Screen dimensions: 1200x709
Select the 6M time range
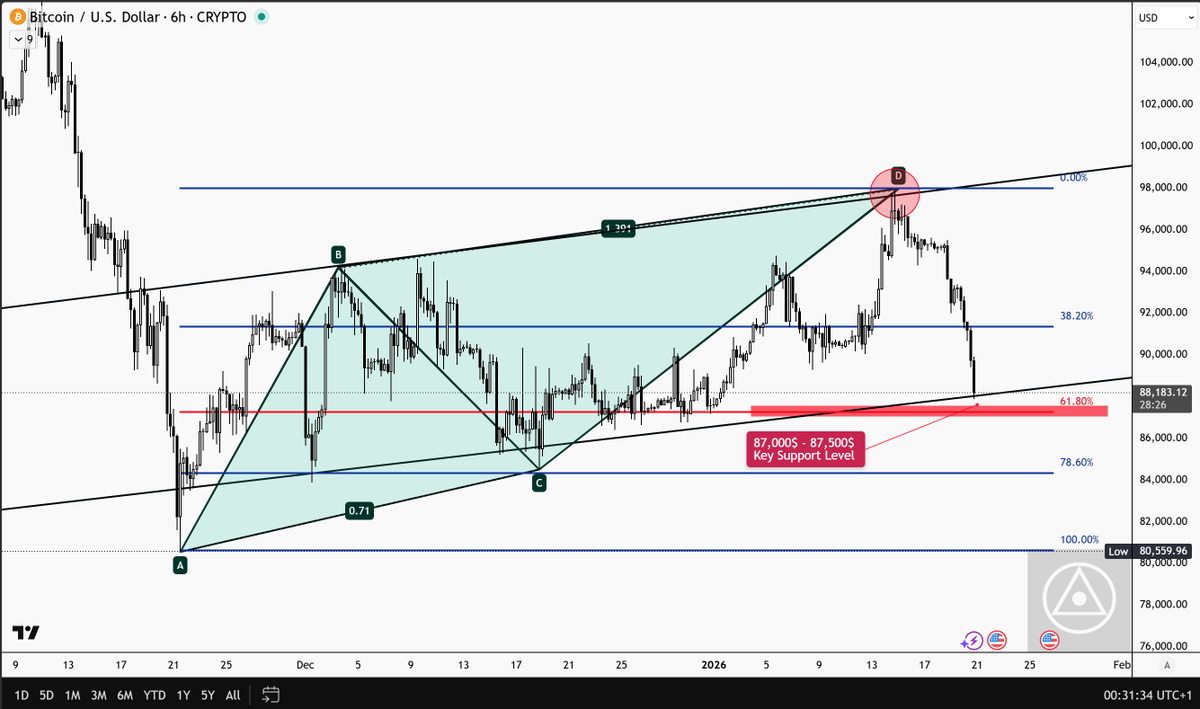pyautogui.click(x=126, y=694)
